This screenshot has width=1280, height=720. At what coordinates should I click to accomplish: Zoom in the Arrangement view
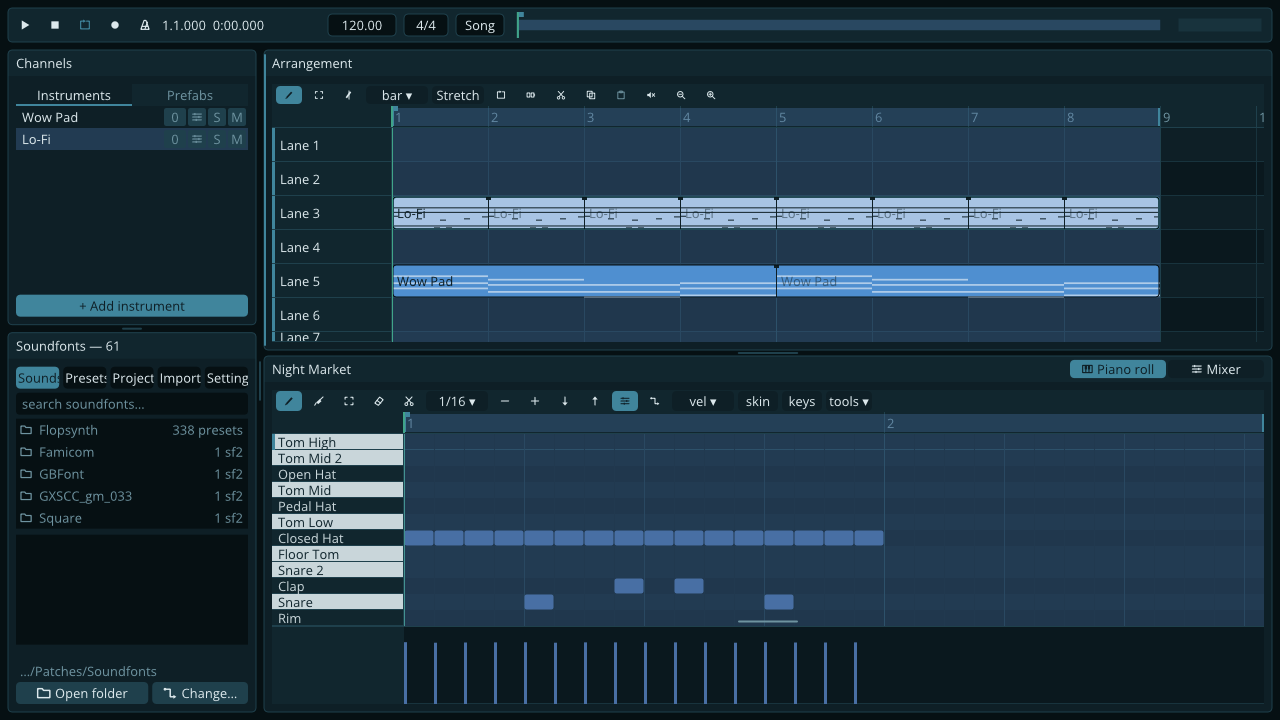[711, 95]
